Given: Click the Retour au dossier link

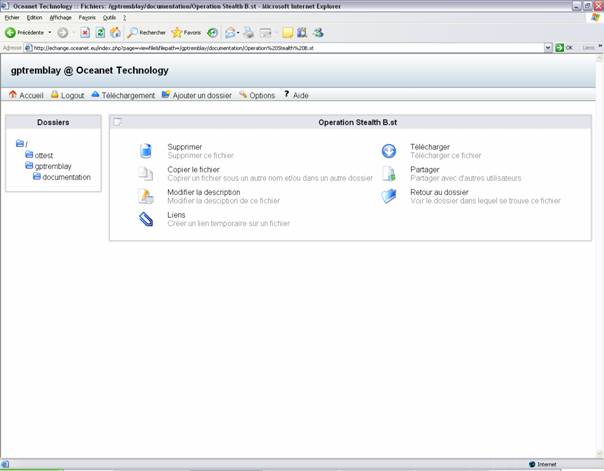Looking at the screenshot, I should (440, 192).
